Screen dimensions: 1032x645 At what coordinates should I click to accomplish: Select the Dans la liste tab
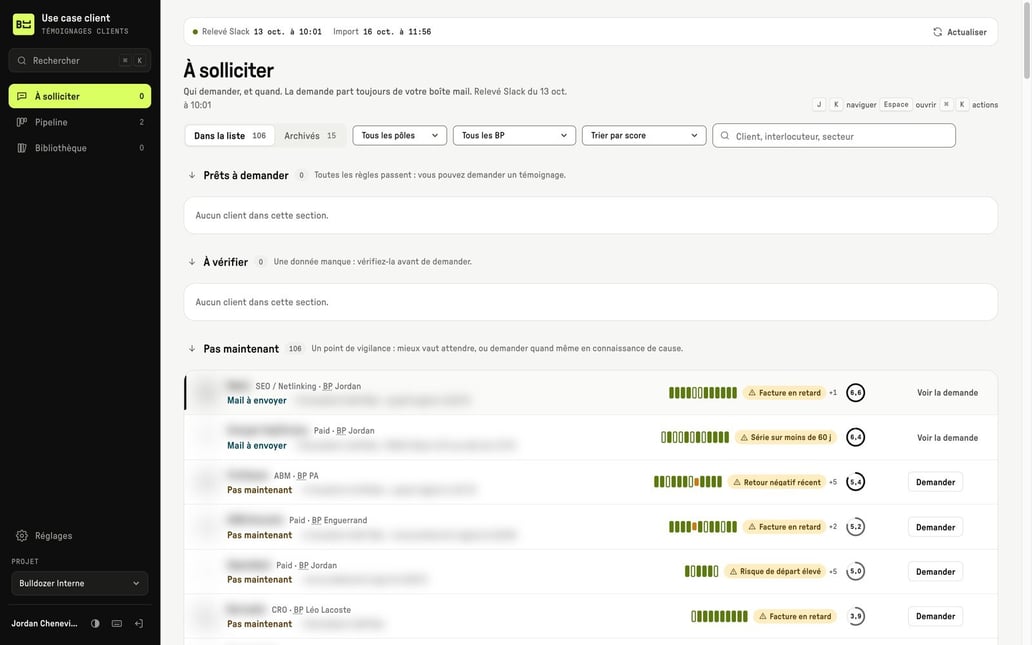click(x=230, y=136)
